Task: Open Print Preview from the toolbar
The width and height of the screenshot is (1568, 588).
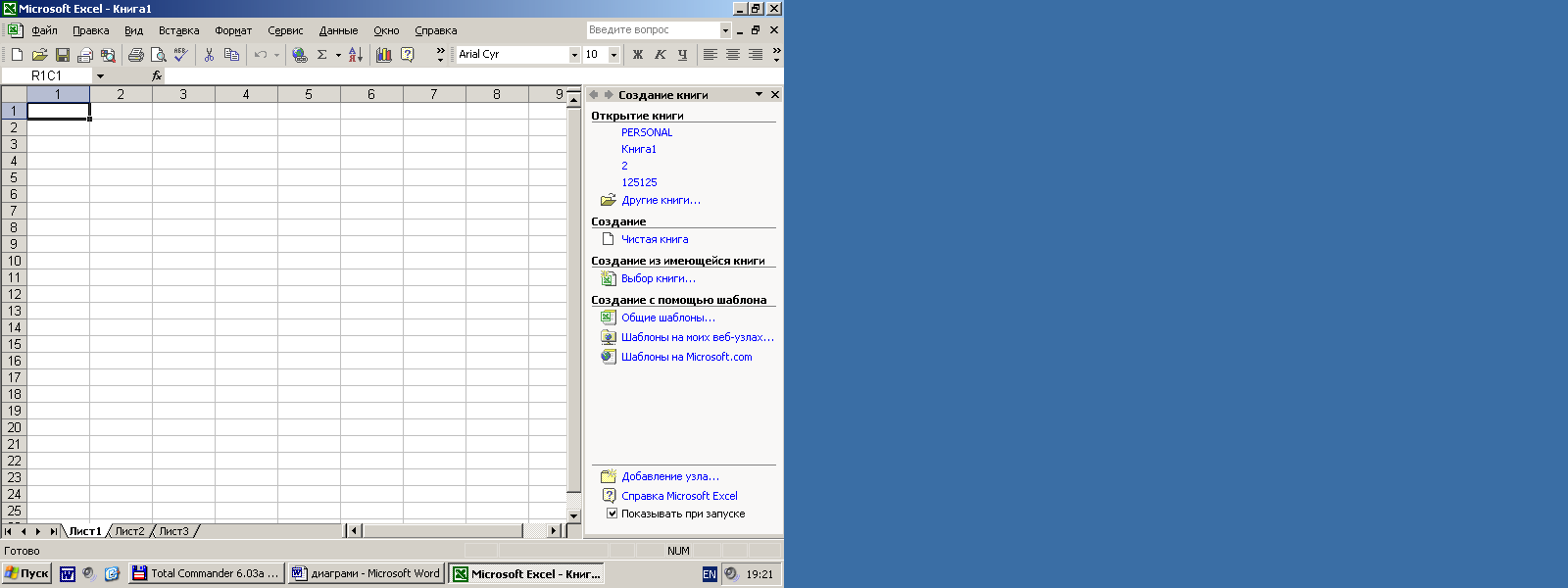Action: [158, 55]
